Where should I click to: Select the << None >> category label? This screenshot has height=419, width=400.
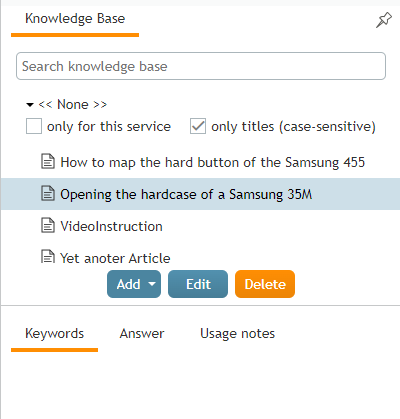(73, 104)
